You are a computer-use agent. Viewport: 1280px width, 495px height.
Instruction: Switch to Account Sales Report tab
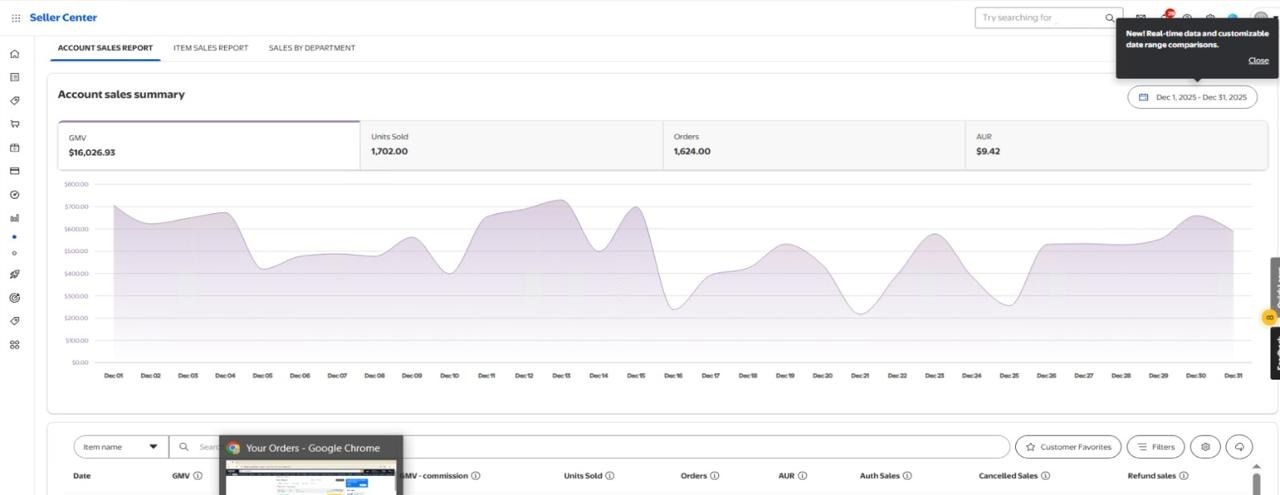(105, 48)
